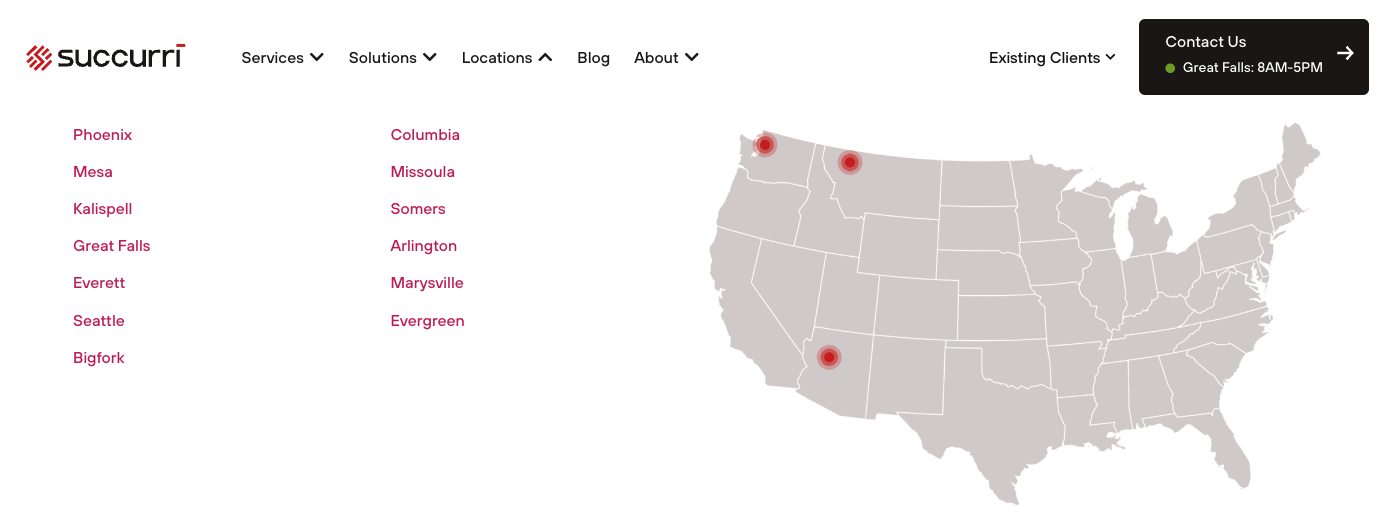Click the Arizona location marker on map

[829, 357]
